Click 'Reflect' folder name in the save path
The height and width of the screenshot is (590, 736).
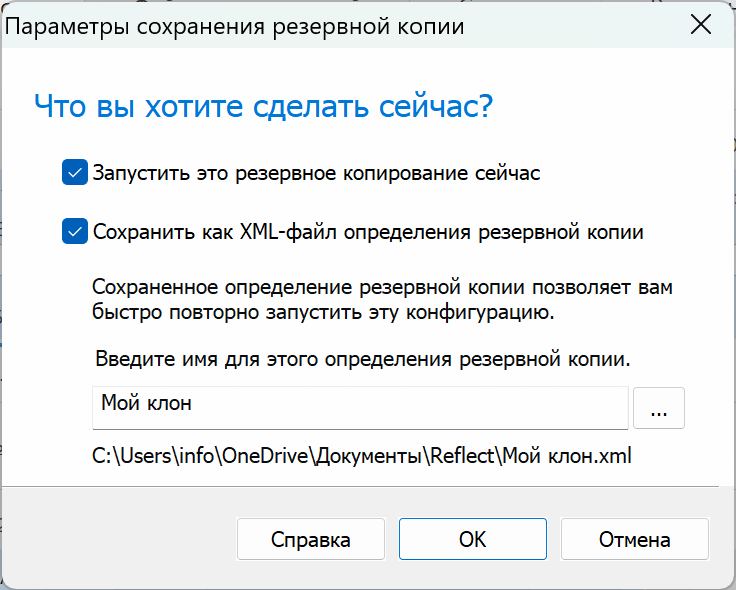(462, 458)
